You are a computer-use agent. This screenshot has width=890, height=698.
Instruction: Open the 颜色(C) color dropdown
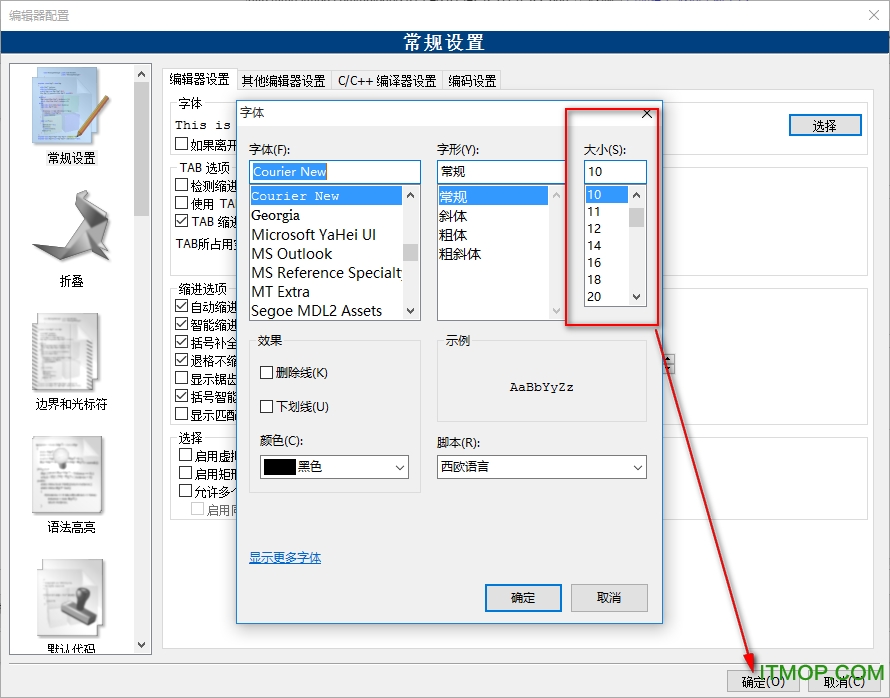pos(334,467)
